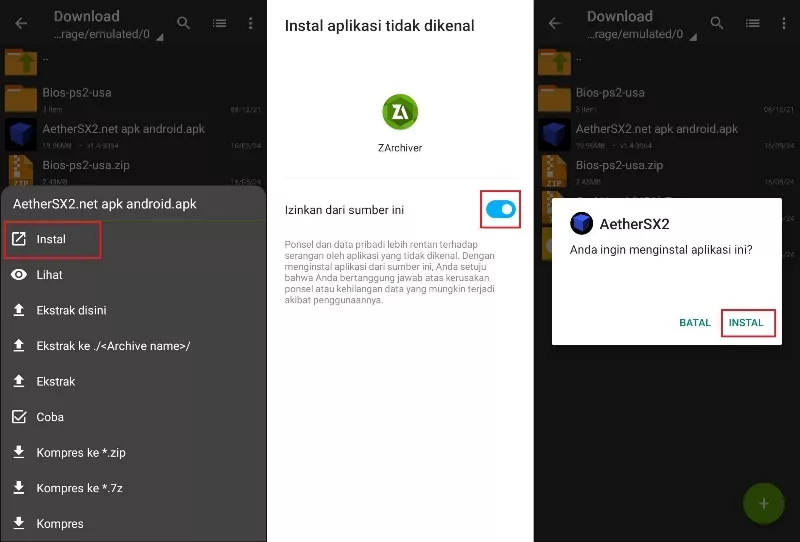Open list view options in right panel
The image size is (800, 542).
coord(753,23)
